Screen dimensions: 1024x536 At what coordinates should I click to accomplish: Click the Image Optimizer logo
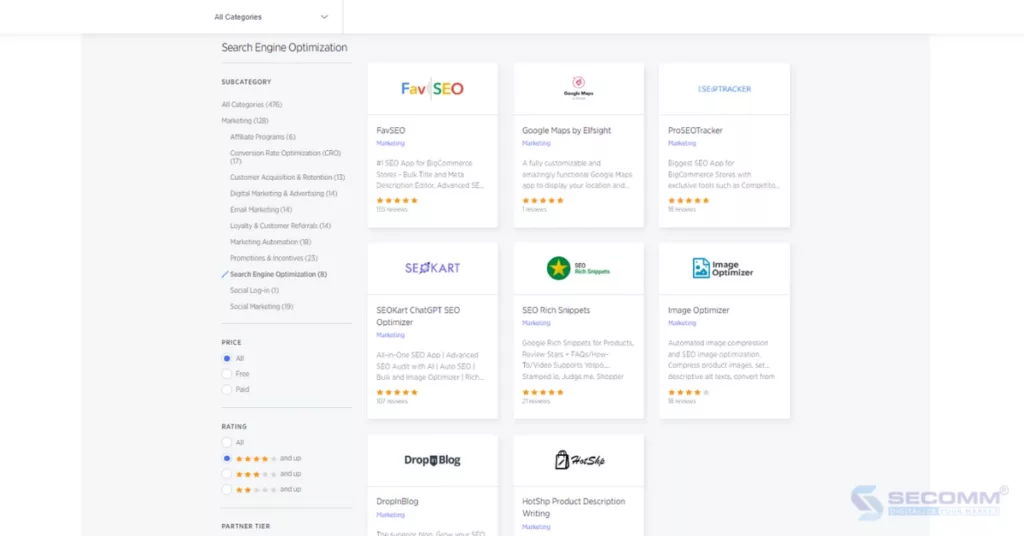723,268
